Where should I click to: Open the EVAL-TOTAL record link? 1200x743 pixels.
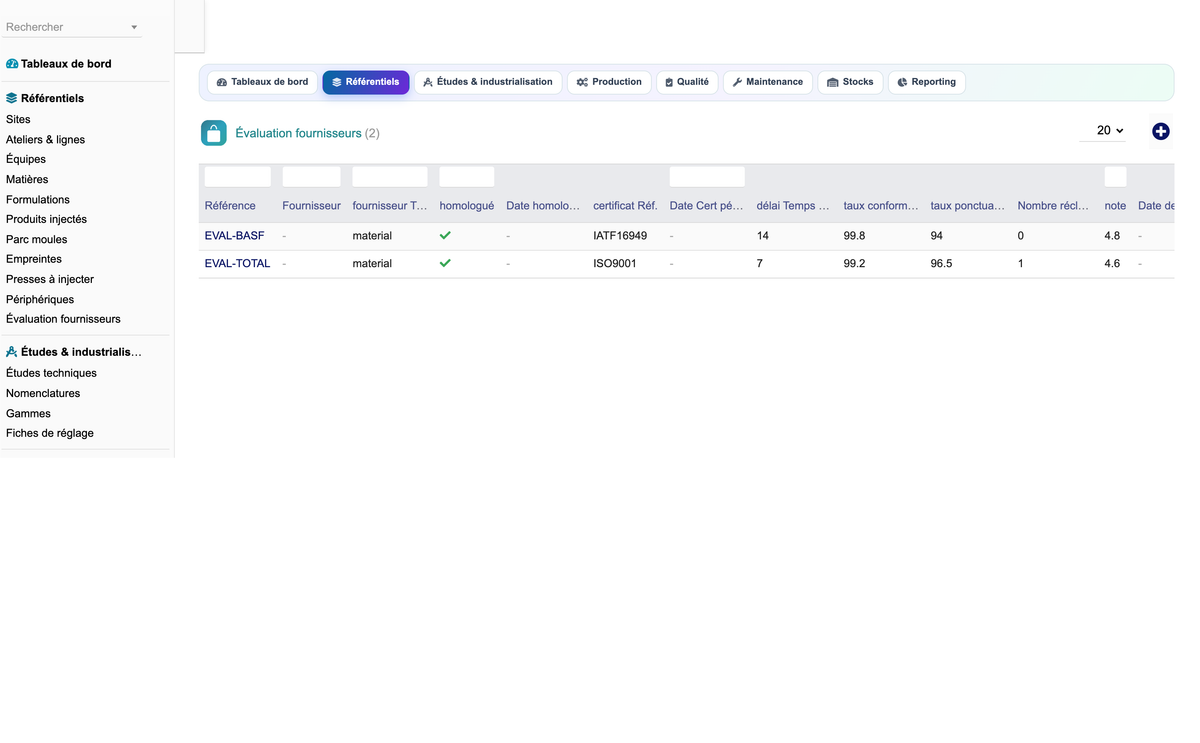(x=237, y=264)
